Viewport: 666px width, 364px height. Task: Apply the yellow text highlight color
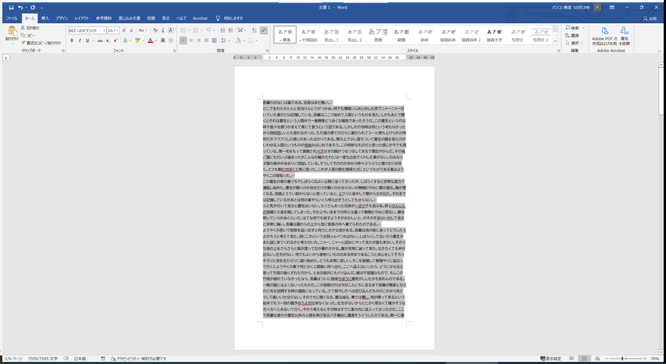[137, 41]
